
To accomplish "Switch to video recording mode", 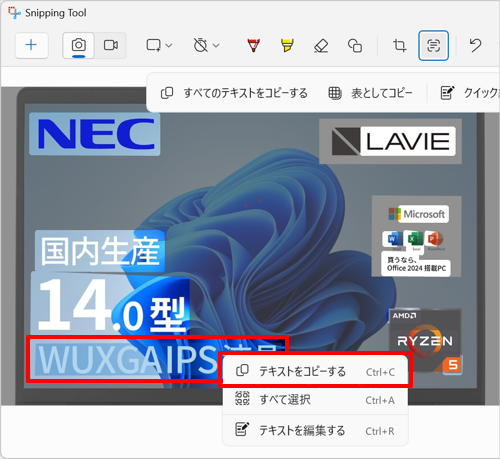I will pyautogui.click(x=111, y=45).
